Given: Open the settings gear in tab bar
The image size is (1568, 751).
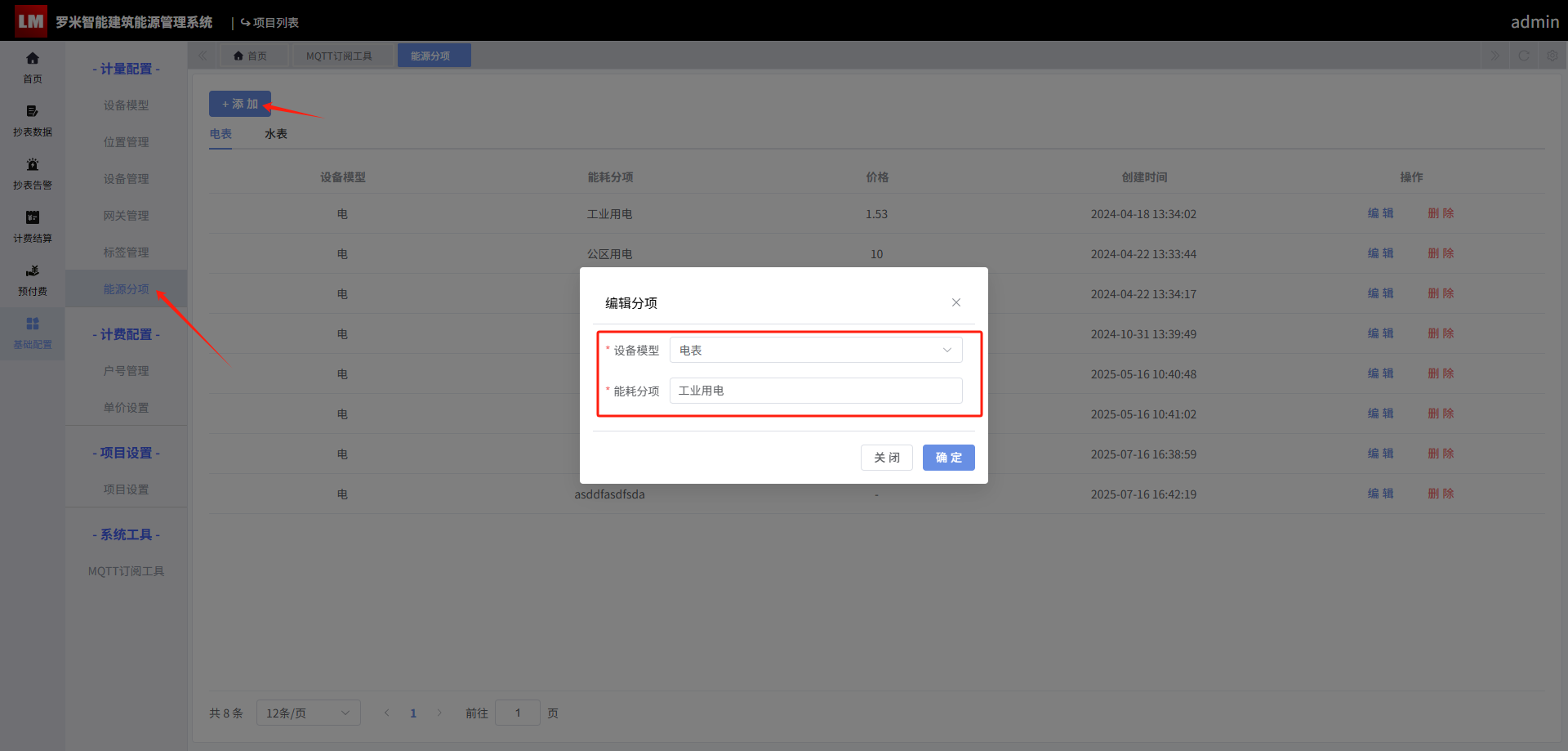Looking at the screenshot, I should [1552, 56].
